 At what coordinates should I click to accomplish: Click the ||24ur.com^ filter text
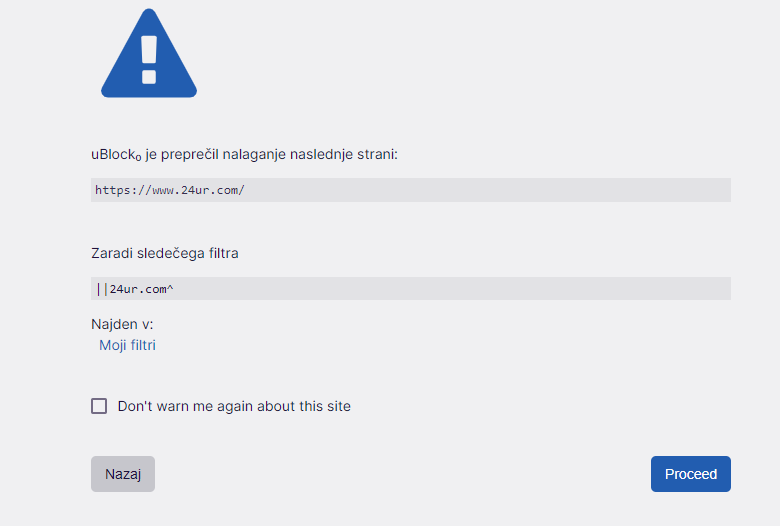click(x=135, y=289)
